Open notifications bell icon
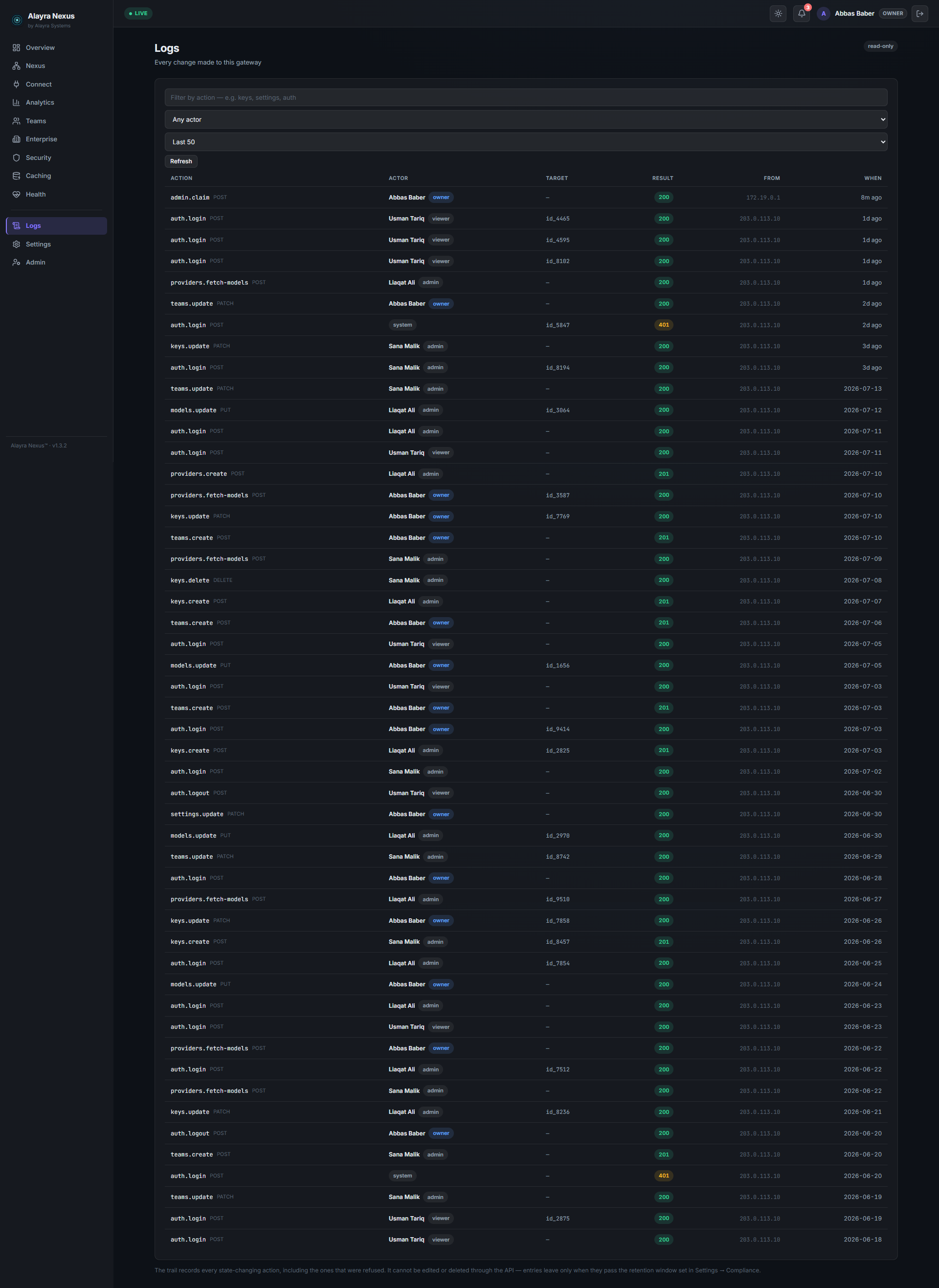Image resolution: width=939 pixels, height=1288 pixels. 802,14
